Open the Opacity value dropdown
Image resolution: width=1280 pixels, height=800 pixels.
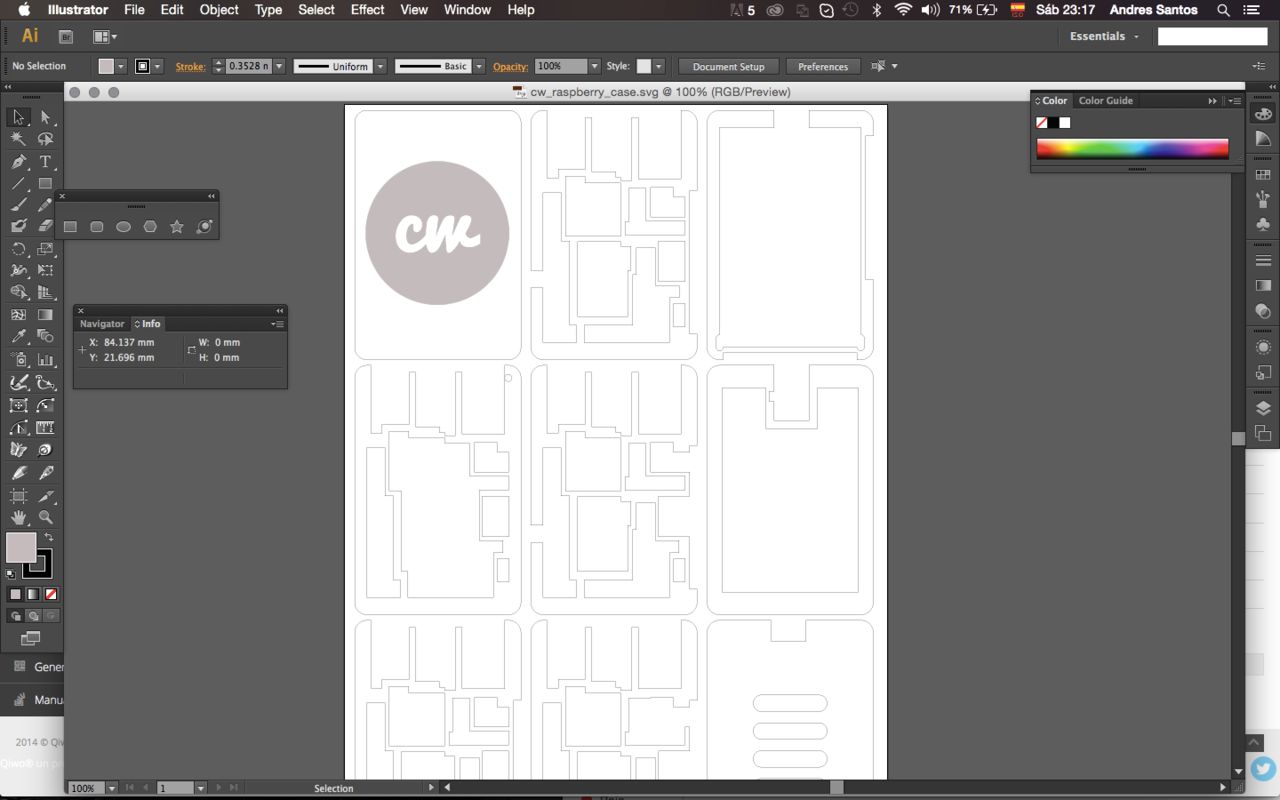click(x=595, y=66)
